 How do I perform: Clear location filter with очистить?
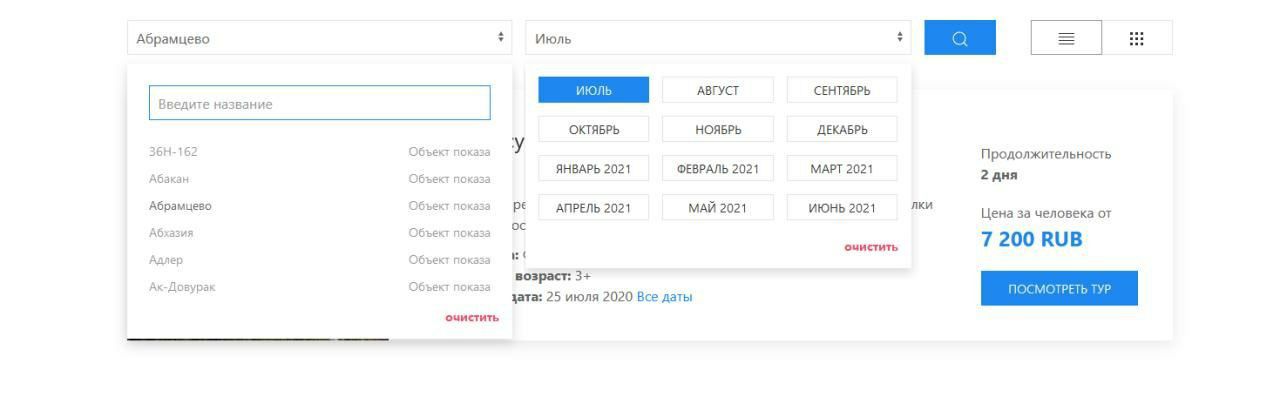click(x=472, y=317)
